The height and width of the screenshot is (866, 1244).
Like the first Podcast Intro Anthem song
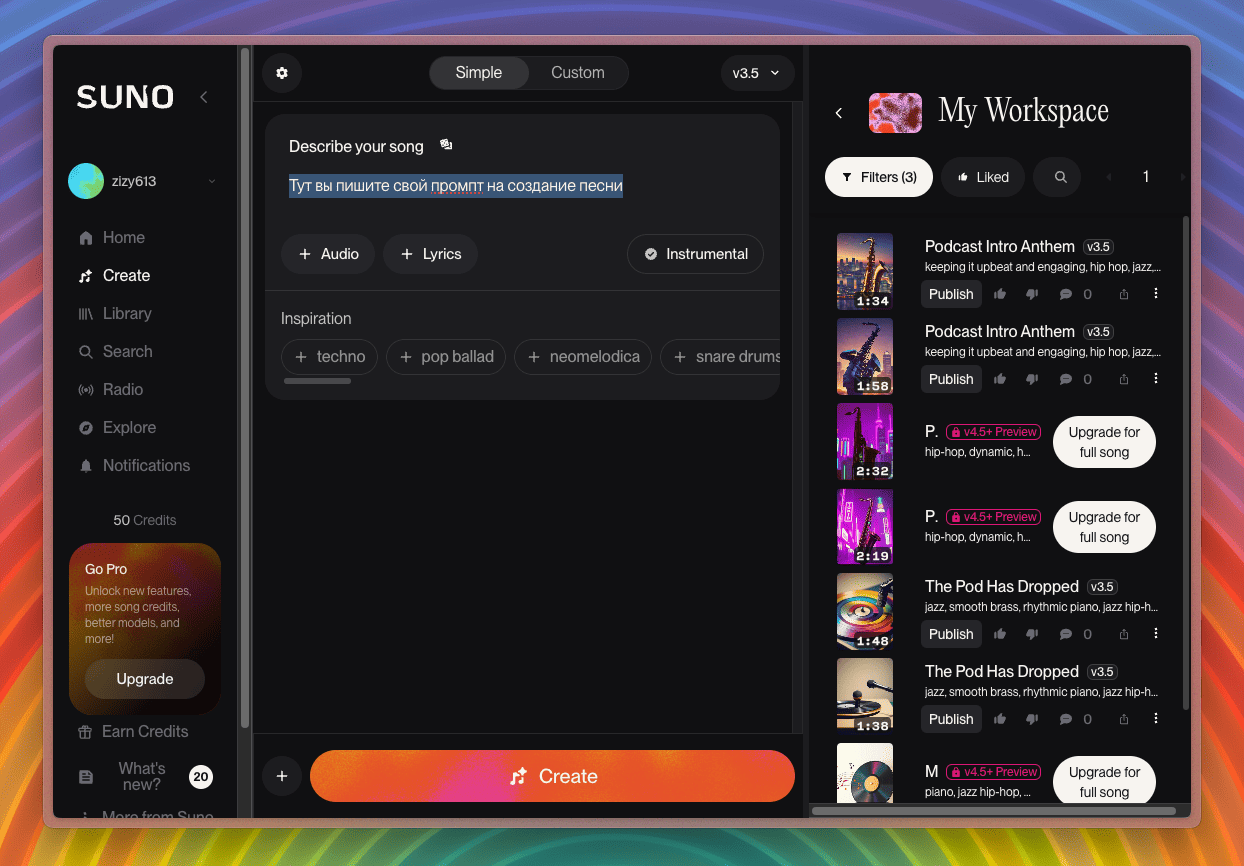[x=1000, y=294]
